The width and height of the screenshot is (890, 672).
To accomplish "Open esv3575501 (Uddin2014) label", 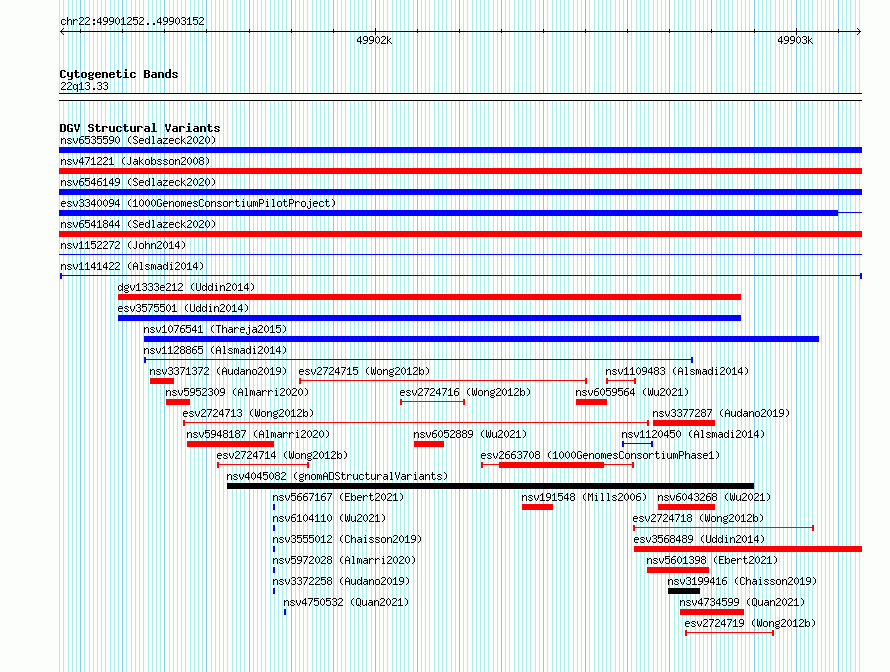I will (x=183, y=308).
